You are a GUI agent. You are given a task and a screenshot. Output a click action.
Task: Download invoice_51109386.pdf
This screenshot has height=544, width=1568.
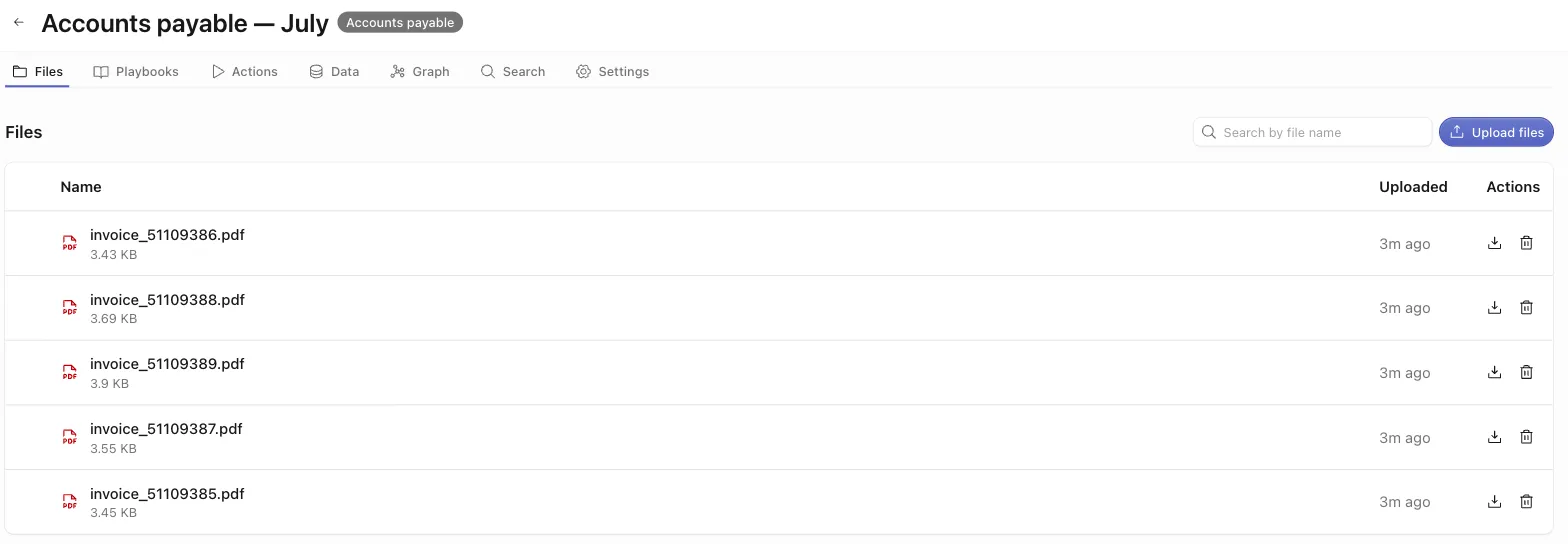[x=1494, y=243]
